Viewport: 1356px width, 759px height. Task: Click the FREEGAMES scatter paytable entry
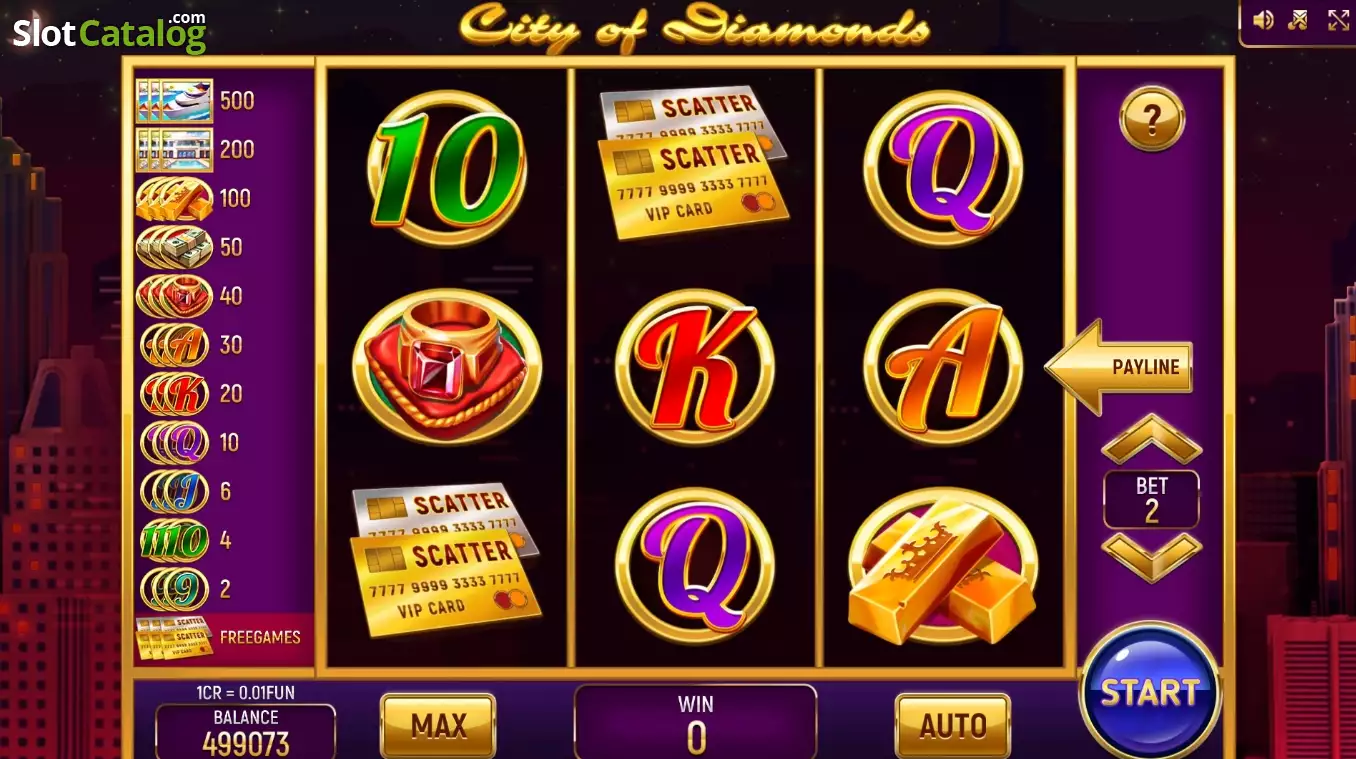(x=223, y=637)
